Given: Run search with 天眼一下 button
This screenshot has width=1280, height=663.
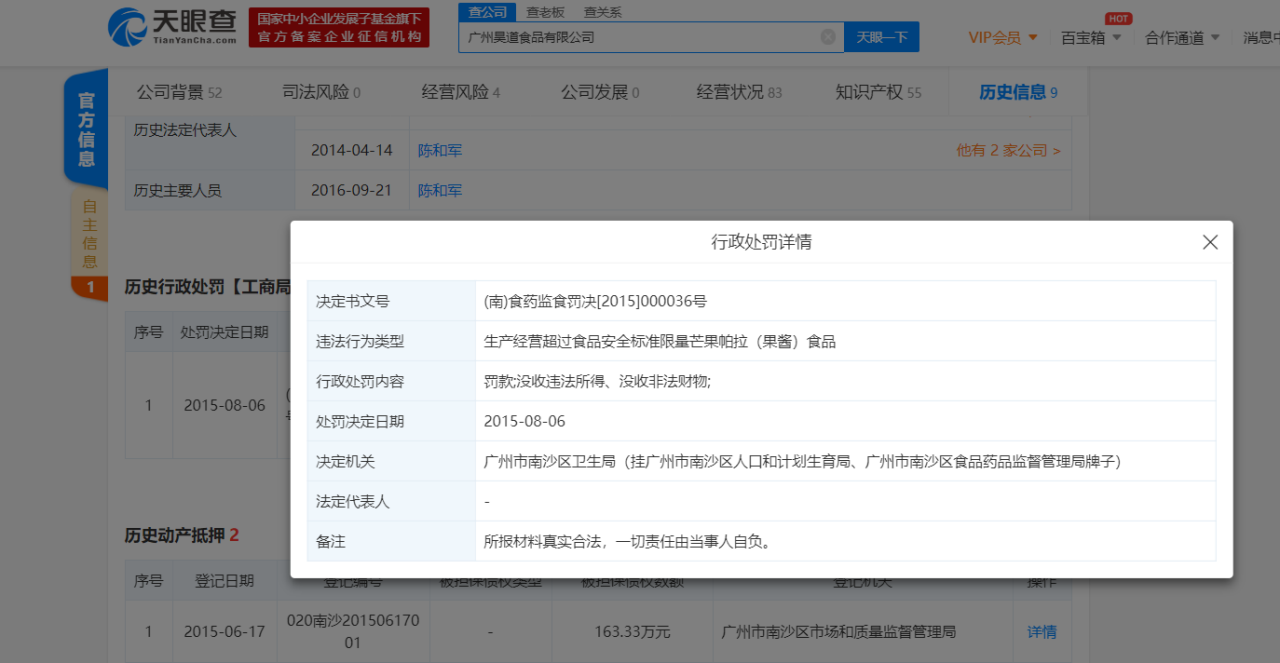Looking at the screenshot, I should pos(882,37).
